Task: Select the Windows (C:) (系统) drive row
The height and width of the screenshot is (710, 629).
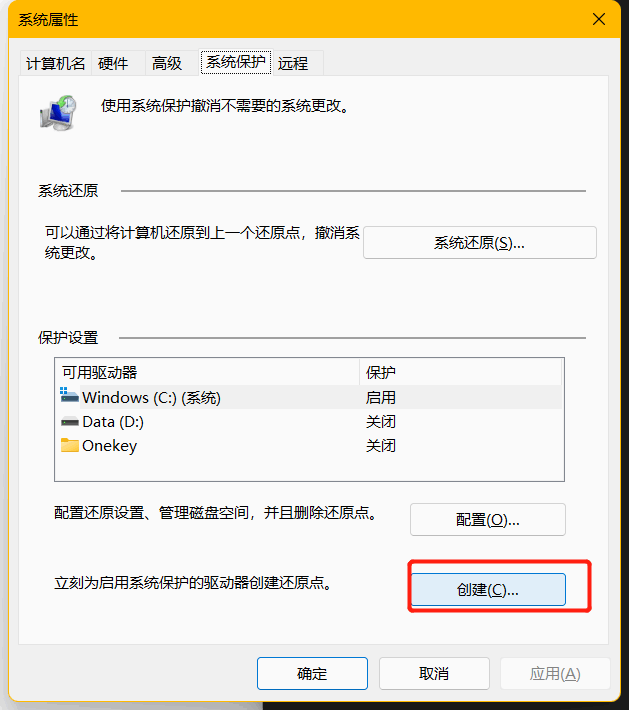Action: click(309, 398)
